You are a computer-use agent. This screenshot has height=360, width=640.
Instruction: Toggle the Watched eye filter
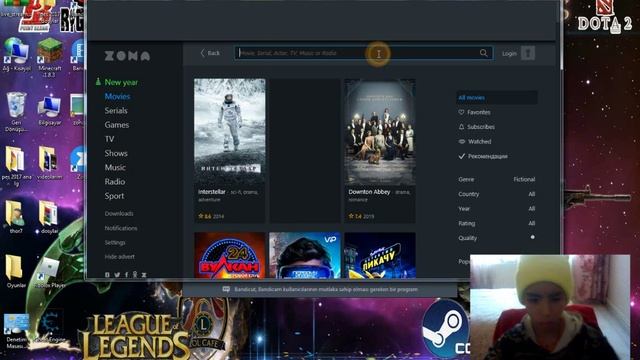[x=462, y=142]
